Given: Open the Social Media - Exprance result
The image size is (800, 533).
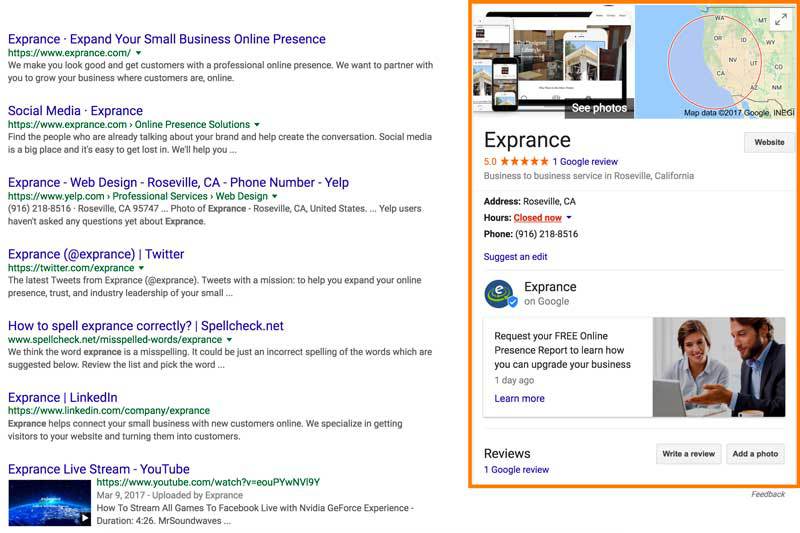Looking at the screenshot, I should [x=76, y=111].
